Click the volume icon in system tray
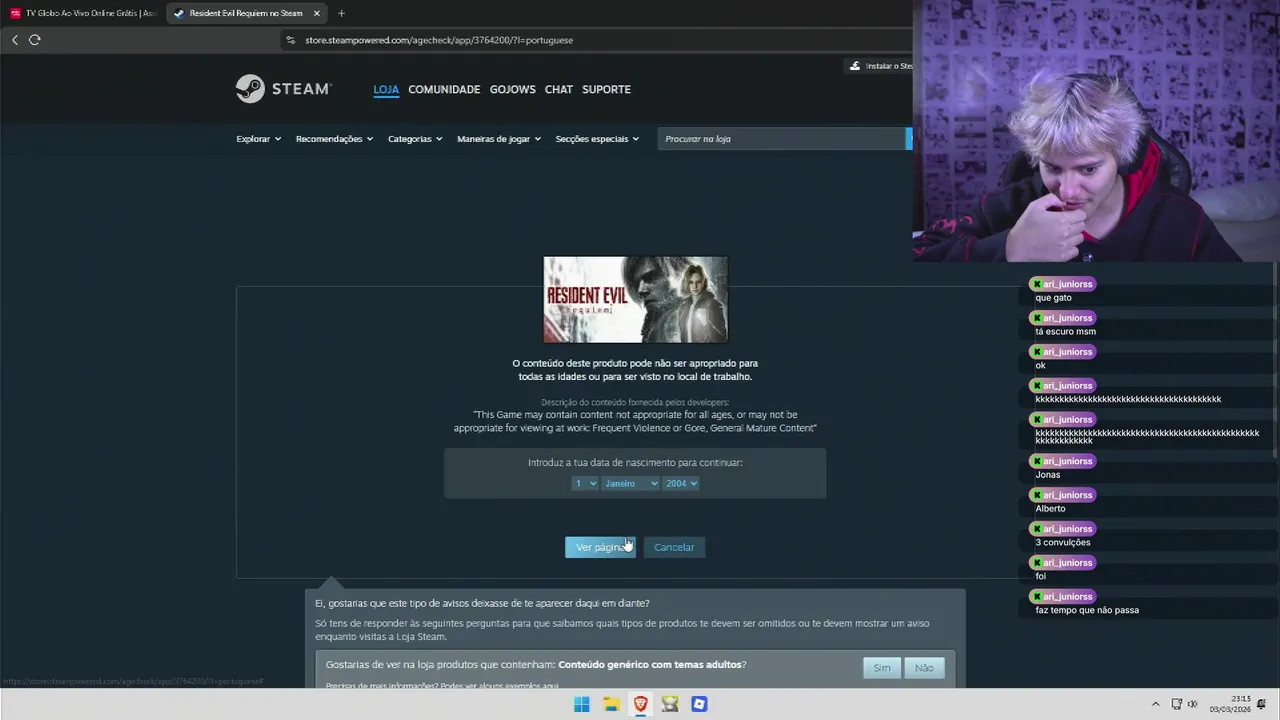Image resolution: width=1280 pixels, height=720 pixels. pyautogui.click(x=1192, y=704)
